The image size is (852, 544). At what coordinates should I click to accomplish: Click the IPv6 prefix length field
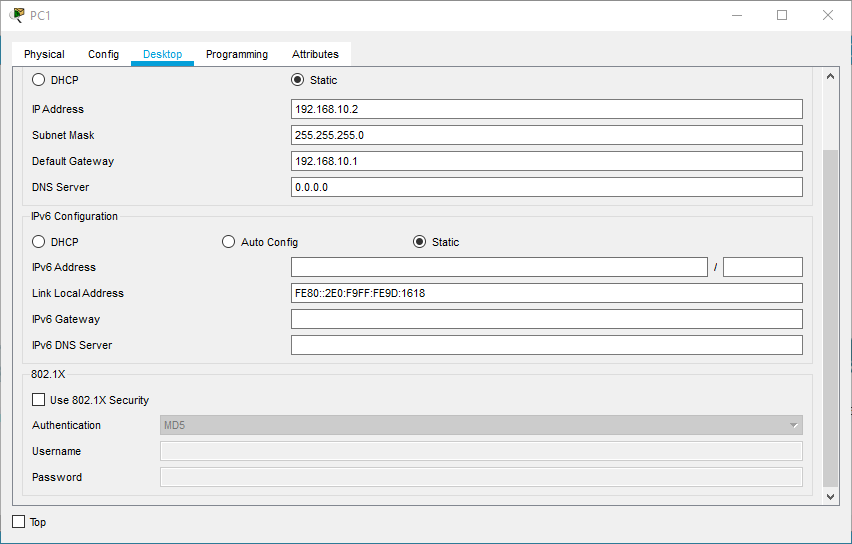click(763, 267)
